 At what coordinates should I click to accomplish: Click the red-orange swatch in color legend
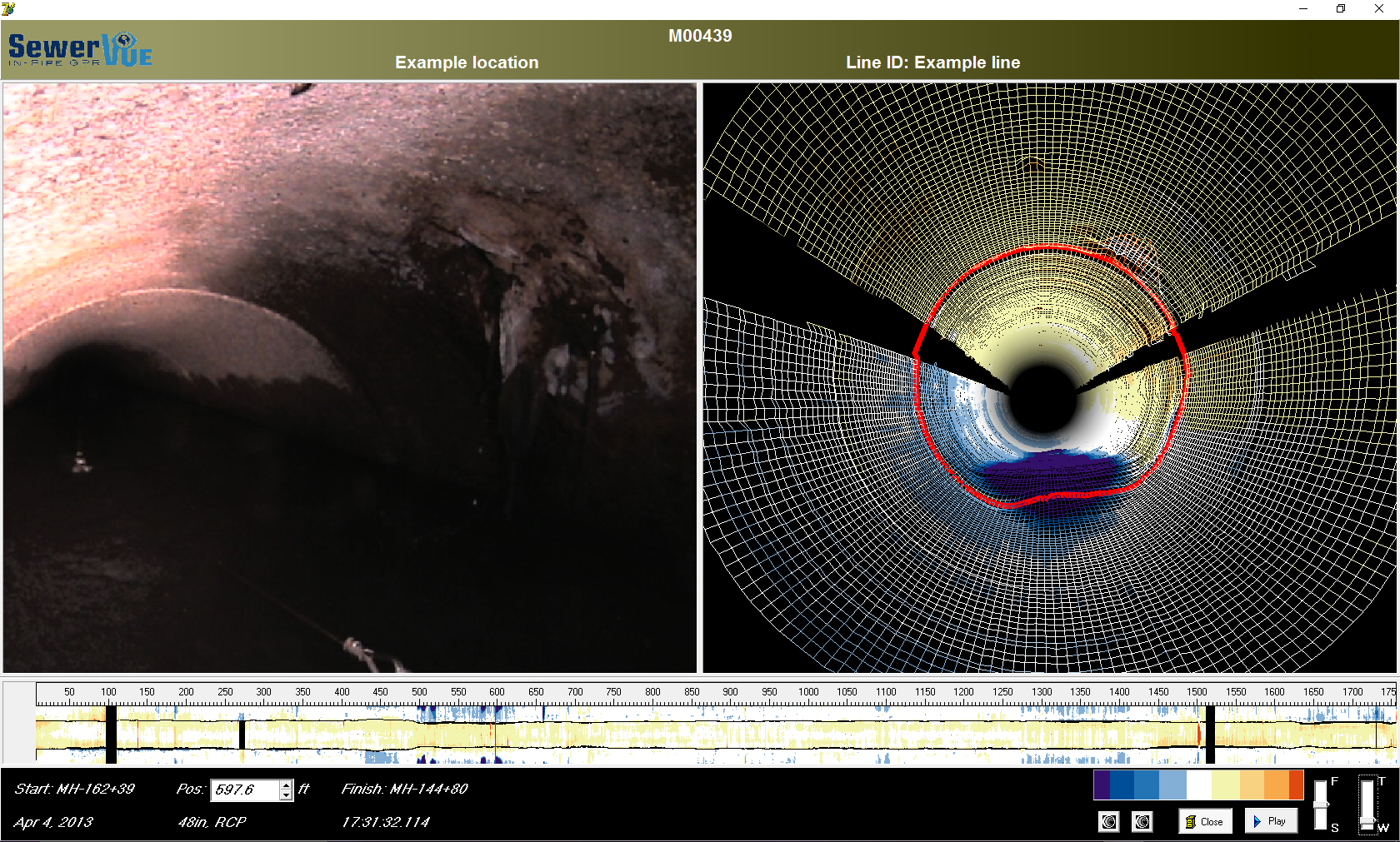[x=1296, y=785]
